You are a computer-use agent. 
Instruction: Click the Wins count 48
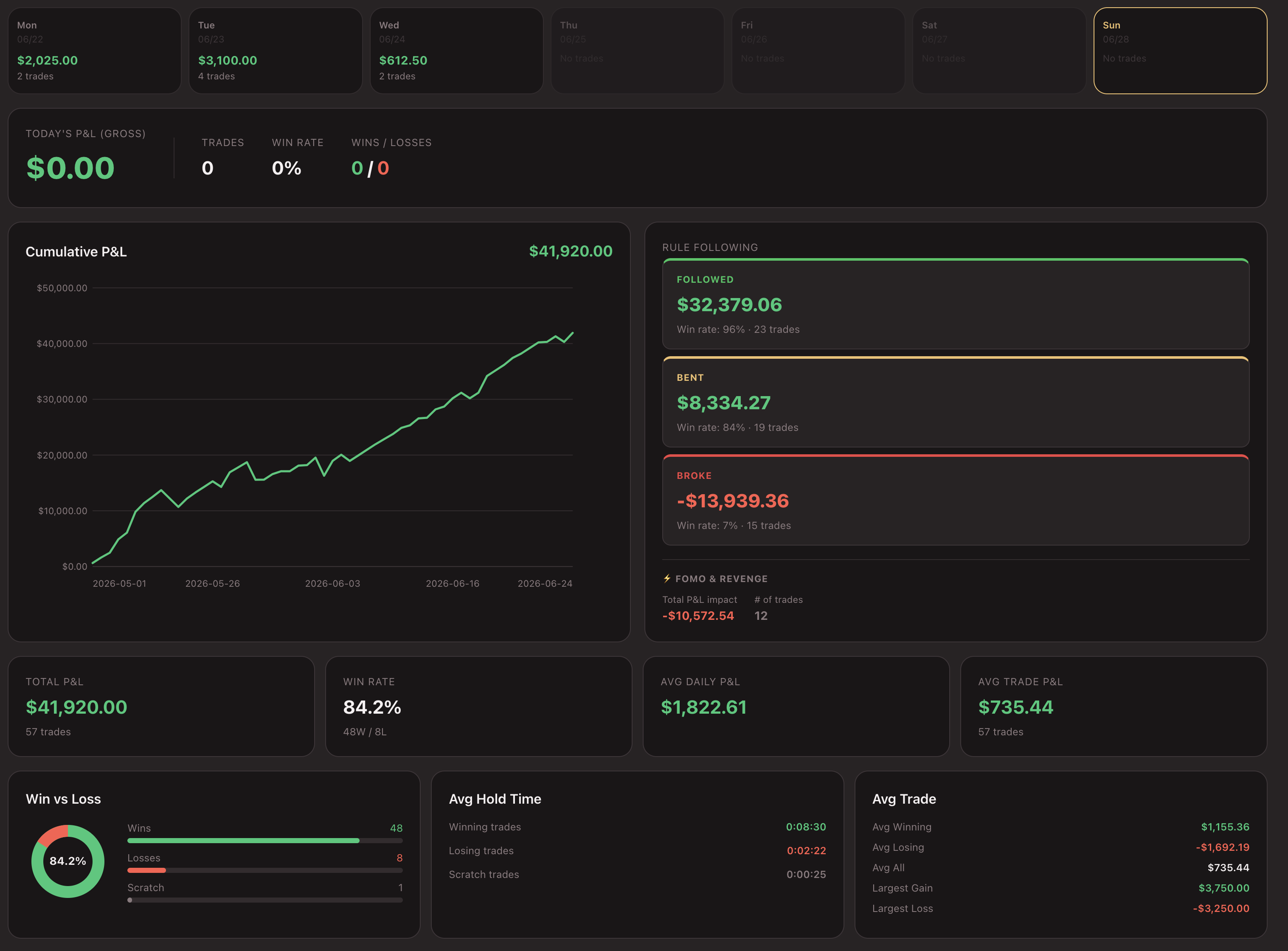[x=397, y=828]
